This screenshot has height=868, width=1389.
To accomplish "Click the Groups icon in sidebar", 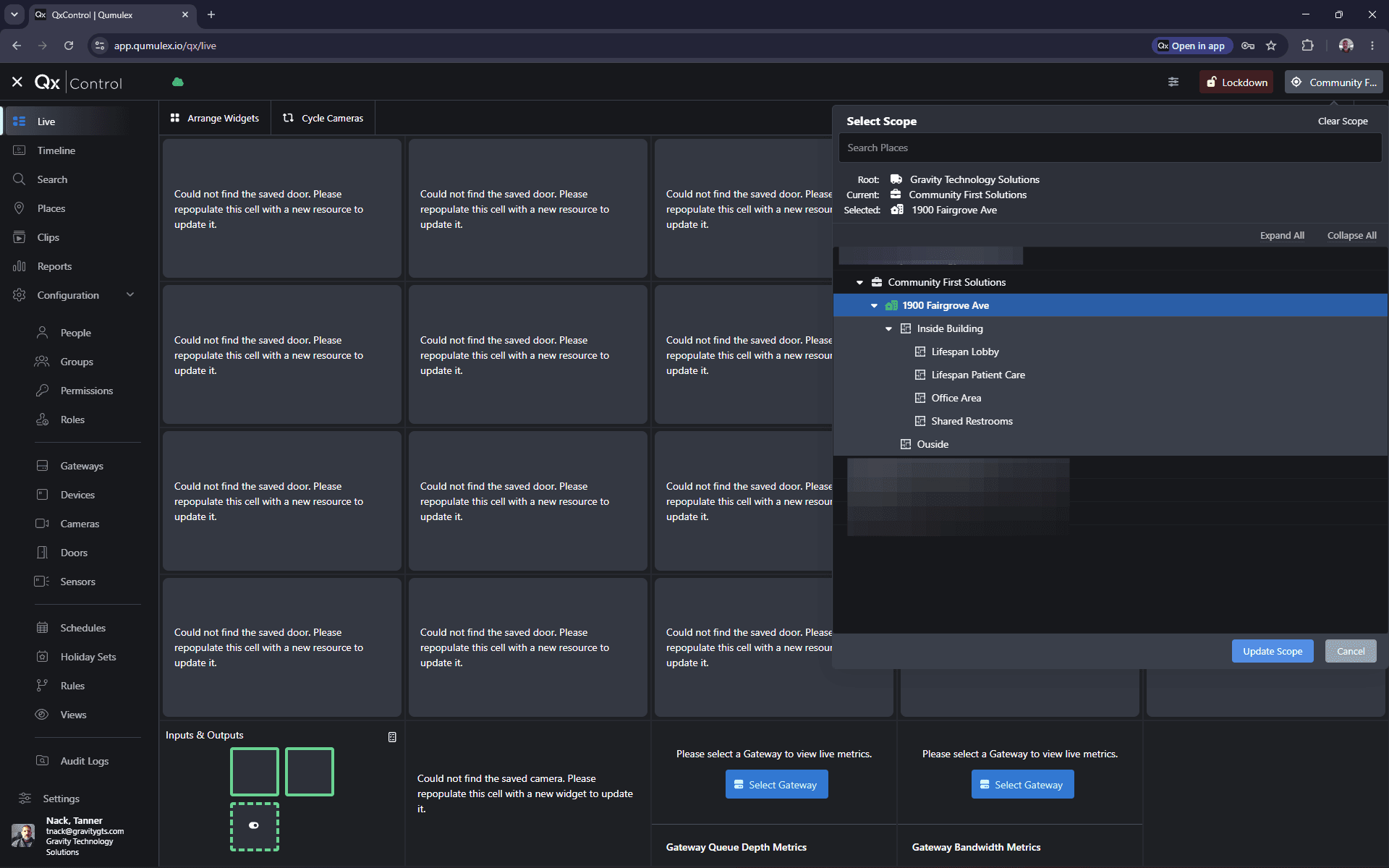I will point(43,362).
